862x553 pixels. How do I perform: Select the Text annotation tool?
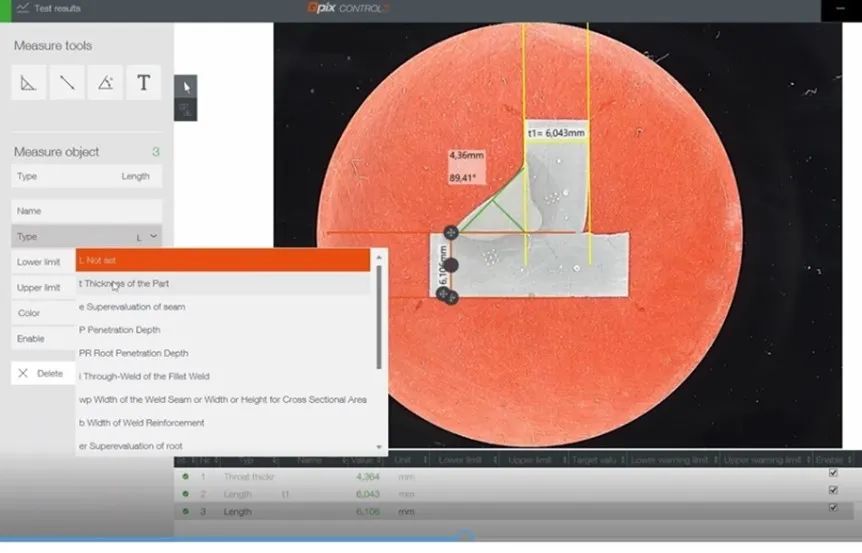point(143,83)
